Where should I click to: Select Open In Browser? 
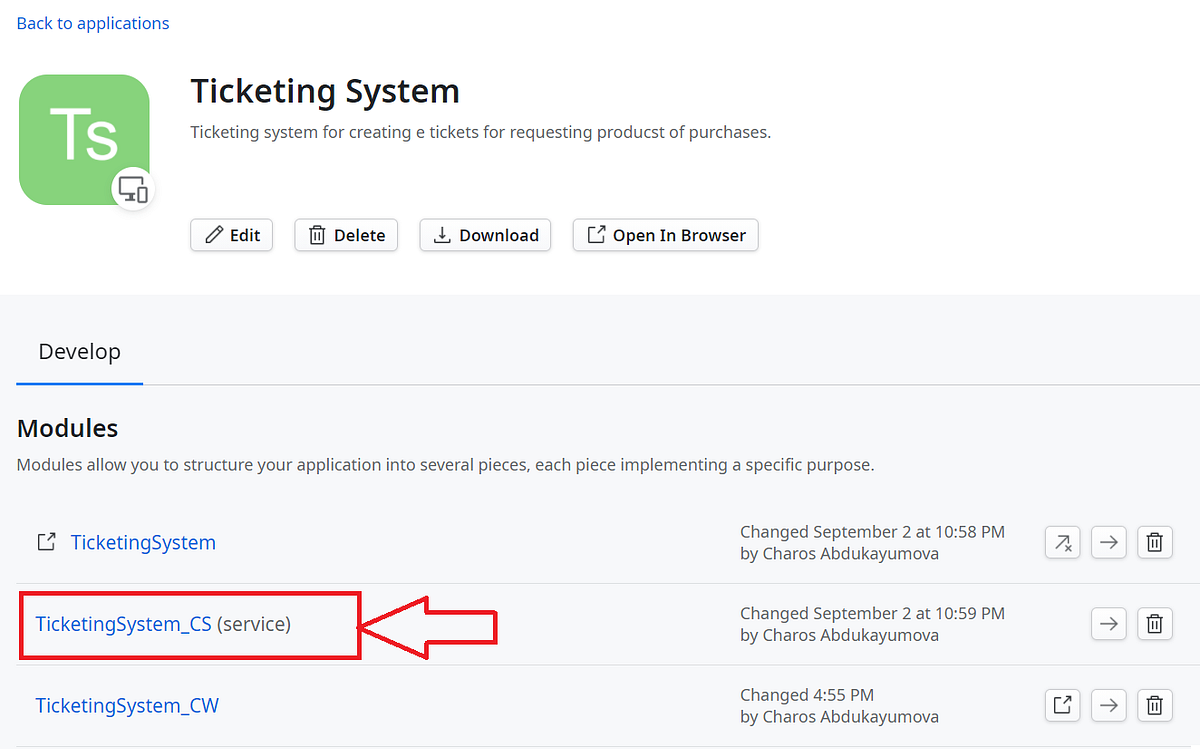point(665,235)
